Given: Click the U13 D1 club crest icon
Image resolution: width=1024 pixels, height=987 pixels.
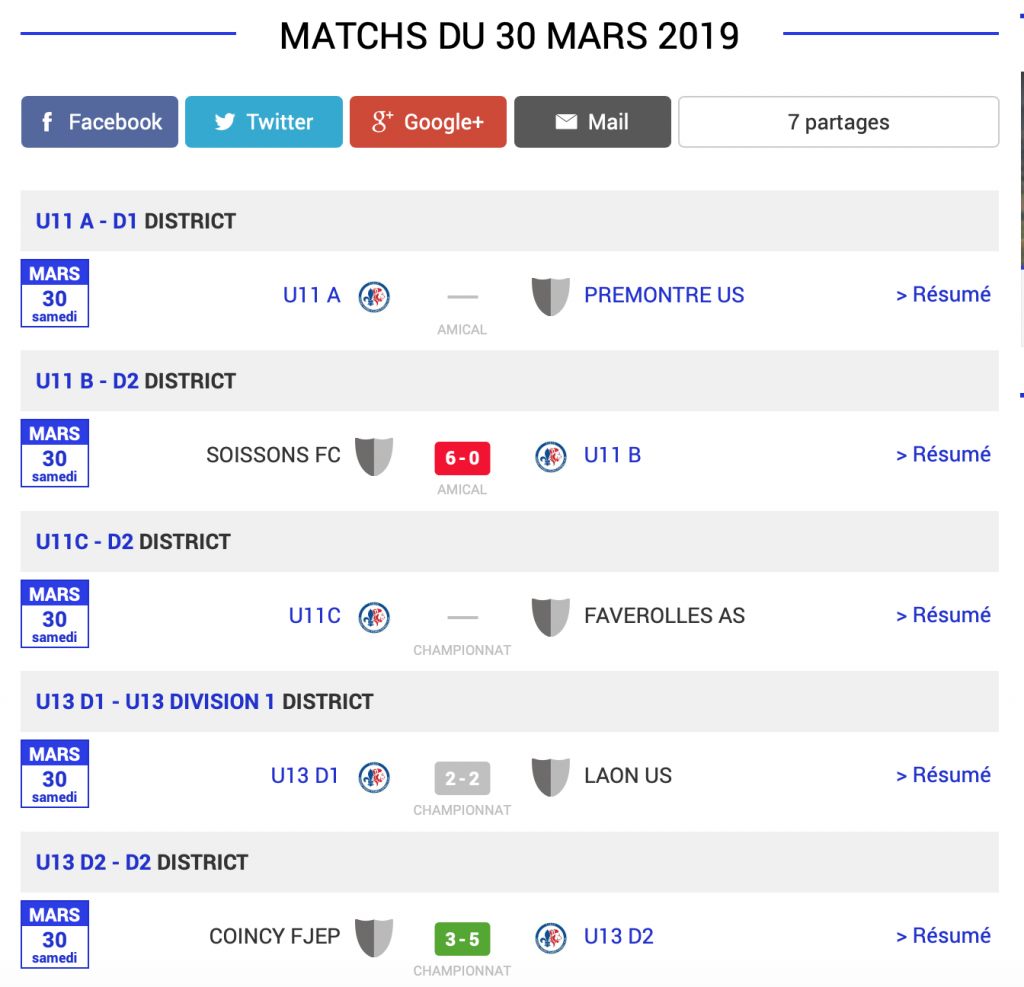Looking at the screenshot, I should point(374,777).
